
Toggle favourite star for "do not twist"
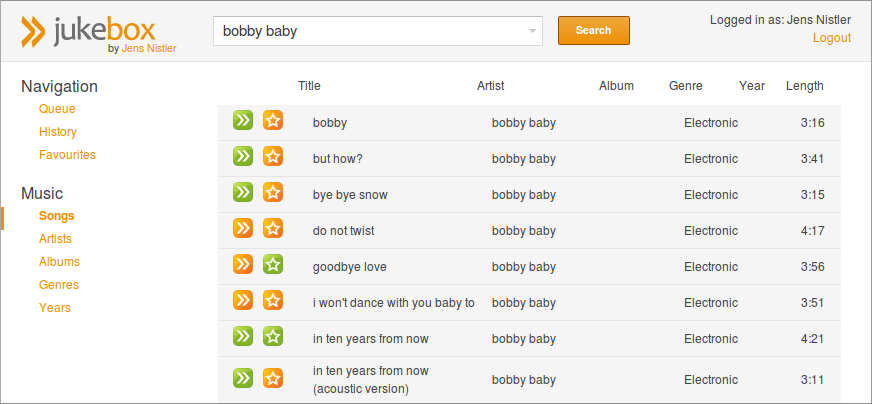(x=273, y=229)
